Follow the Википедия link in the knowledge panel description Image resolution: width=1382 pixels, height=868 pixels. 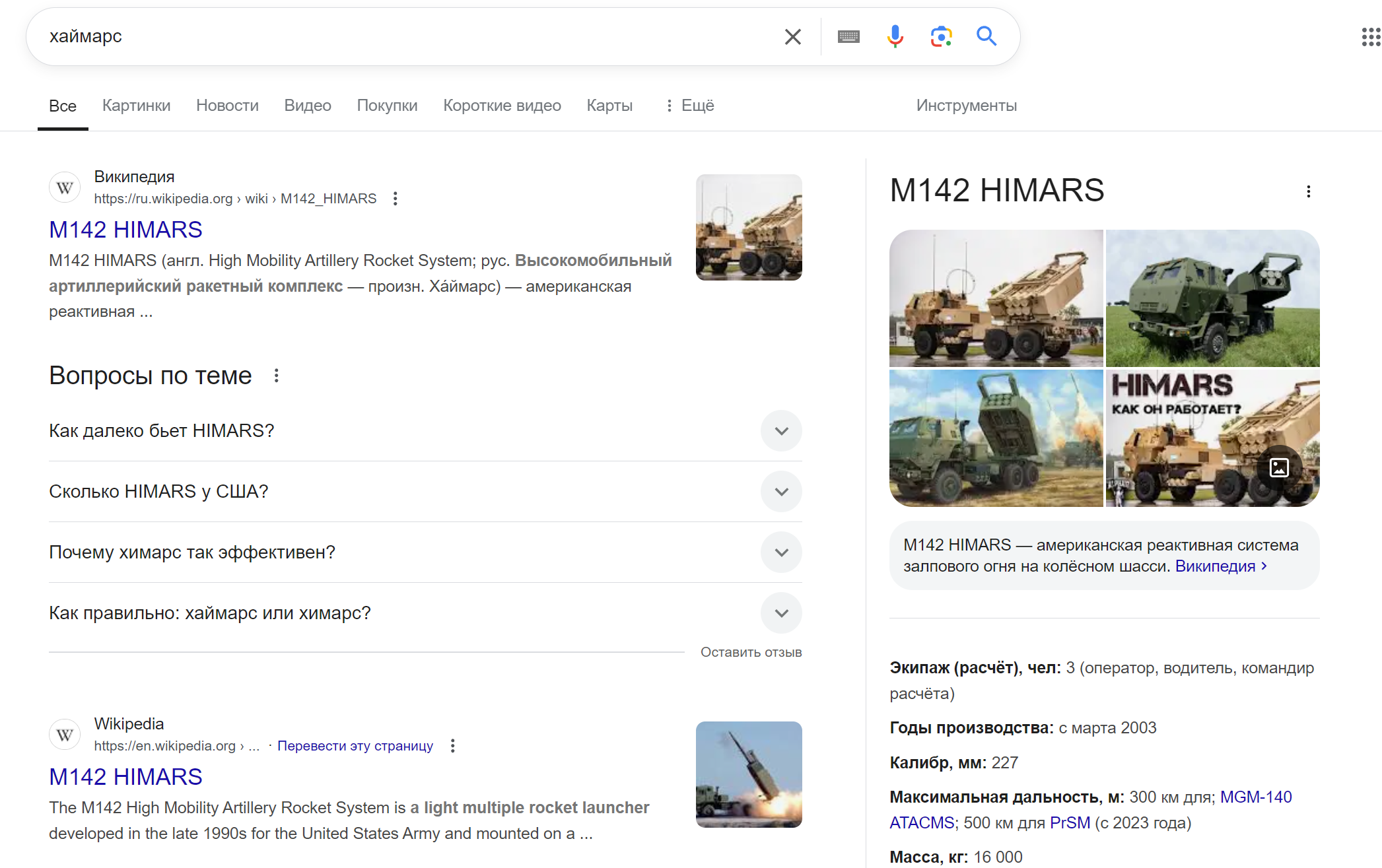(1221, 566)
